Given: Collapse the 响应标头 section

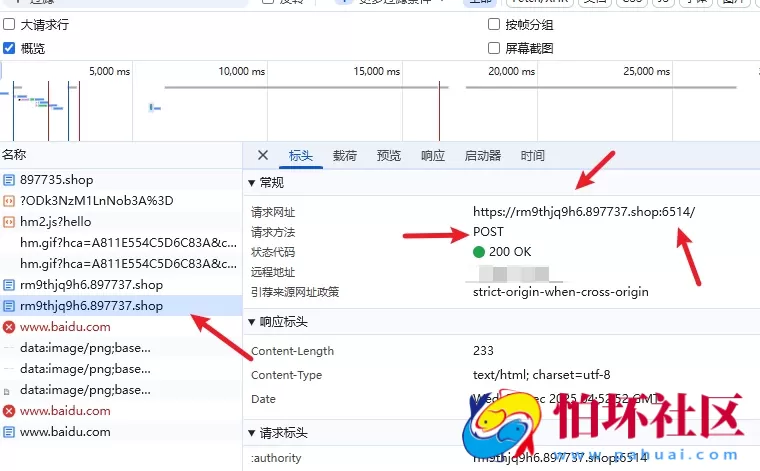Looking at the screenshot, I should pos(252,322).
